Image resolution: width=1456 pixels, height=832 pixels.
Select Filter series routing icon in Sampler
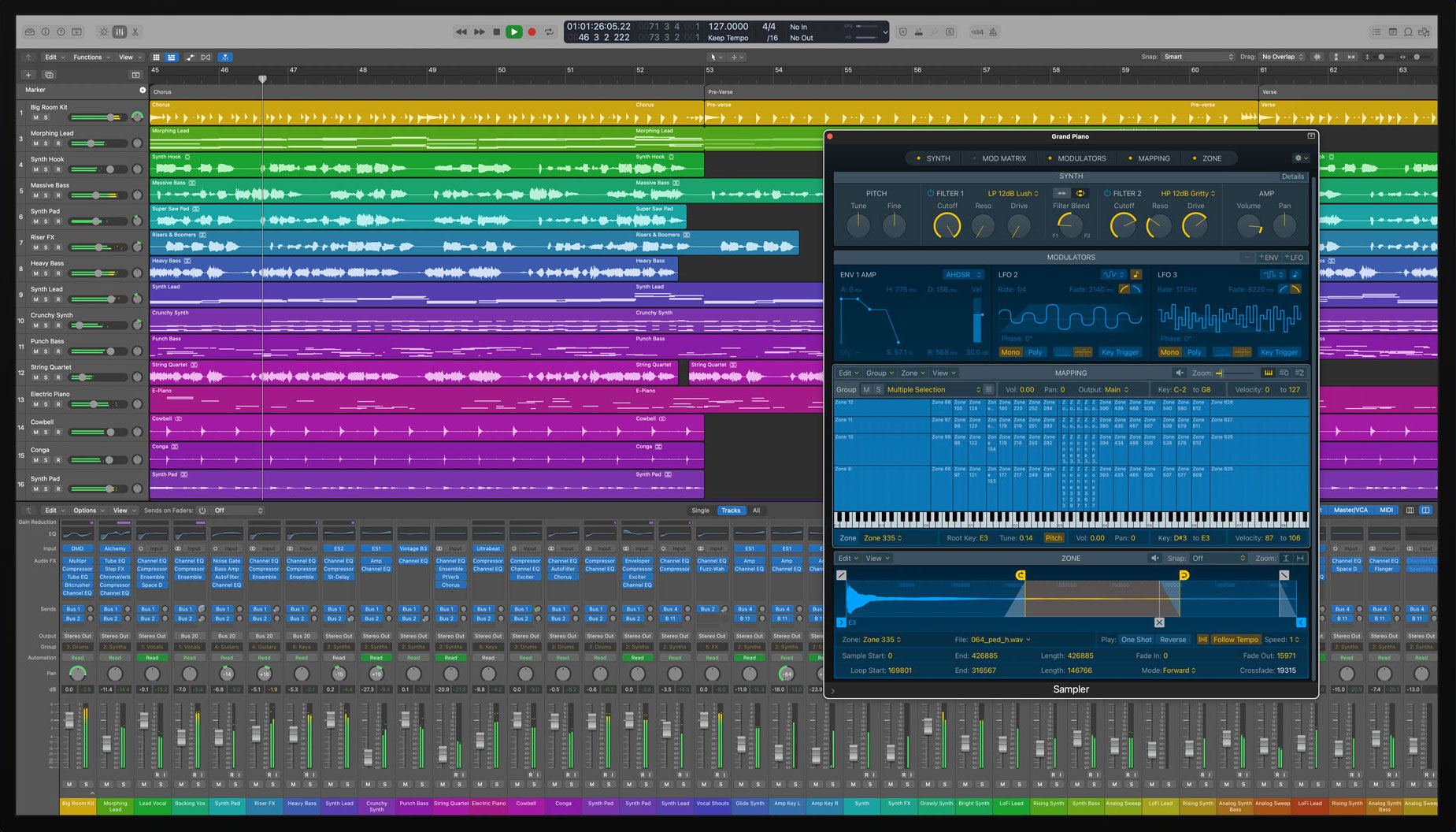(1062, 193)
